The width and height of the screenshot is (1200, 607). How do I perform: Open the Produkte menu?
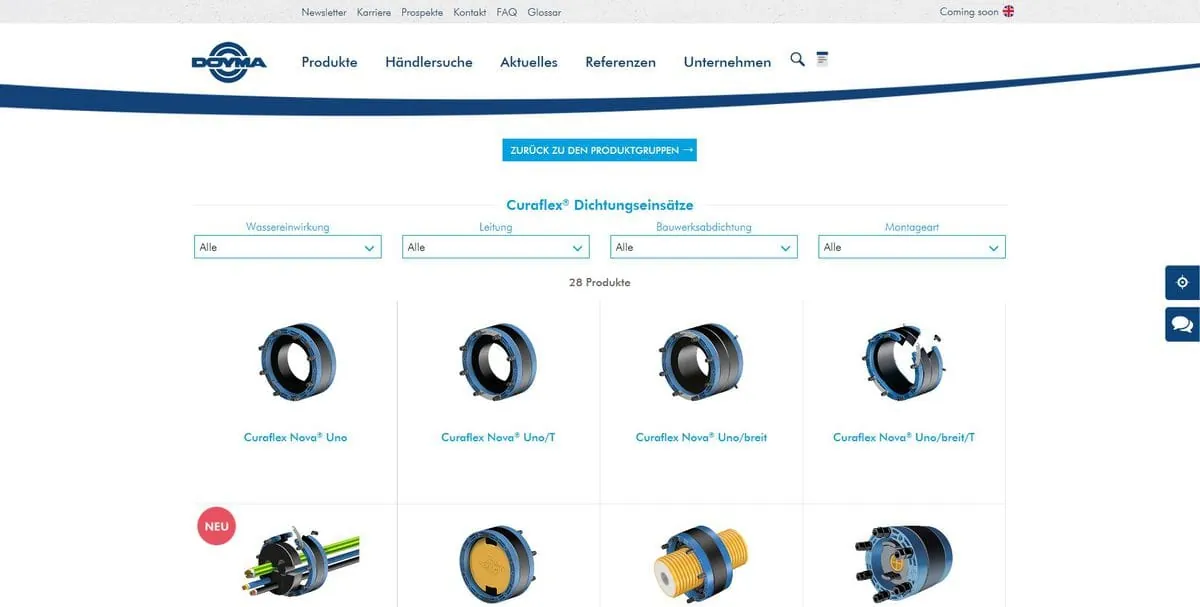[329, 62]
